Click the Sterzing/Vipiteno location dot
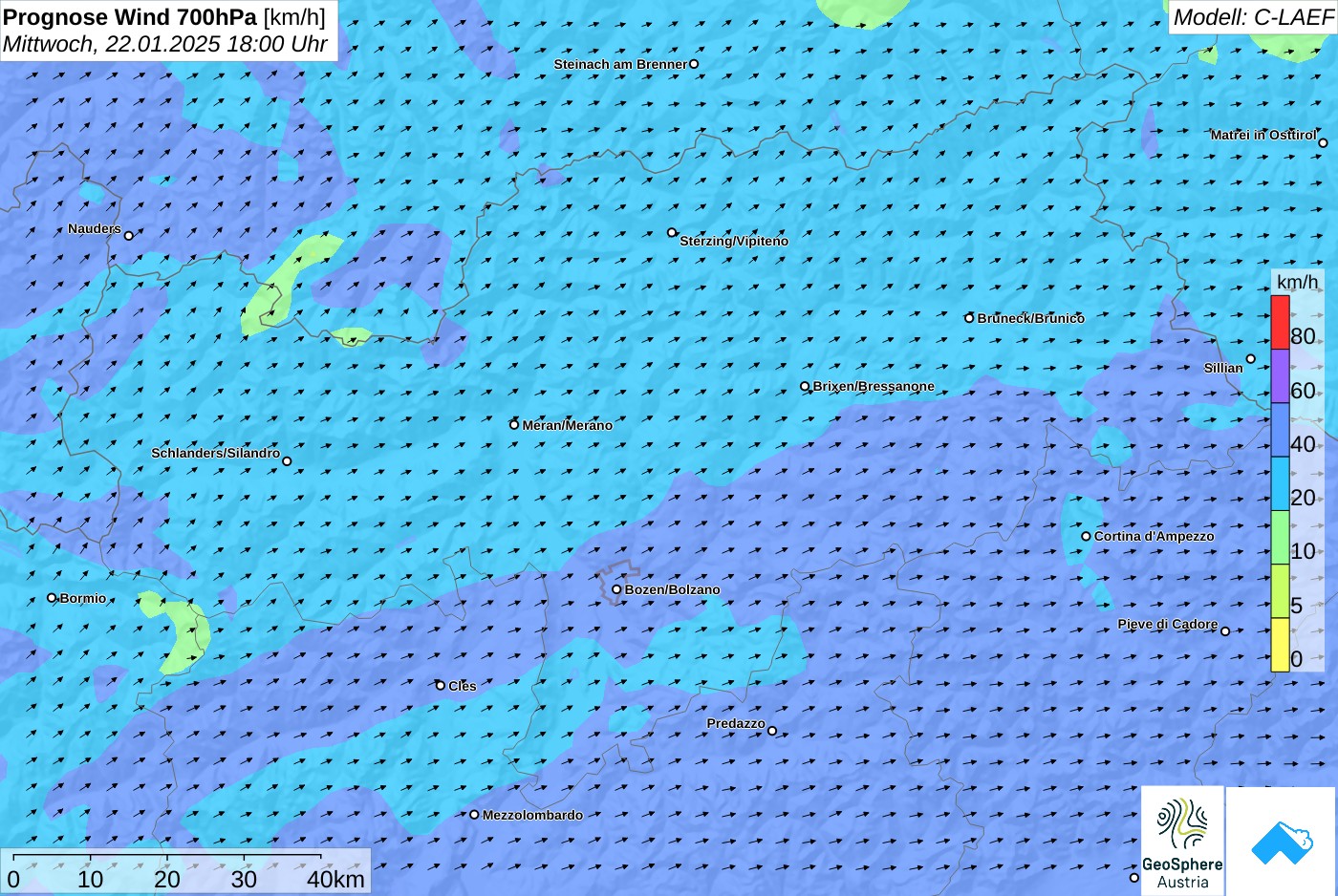Viewport: 1338px width, 896px height. point(672,232)
